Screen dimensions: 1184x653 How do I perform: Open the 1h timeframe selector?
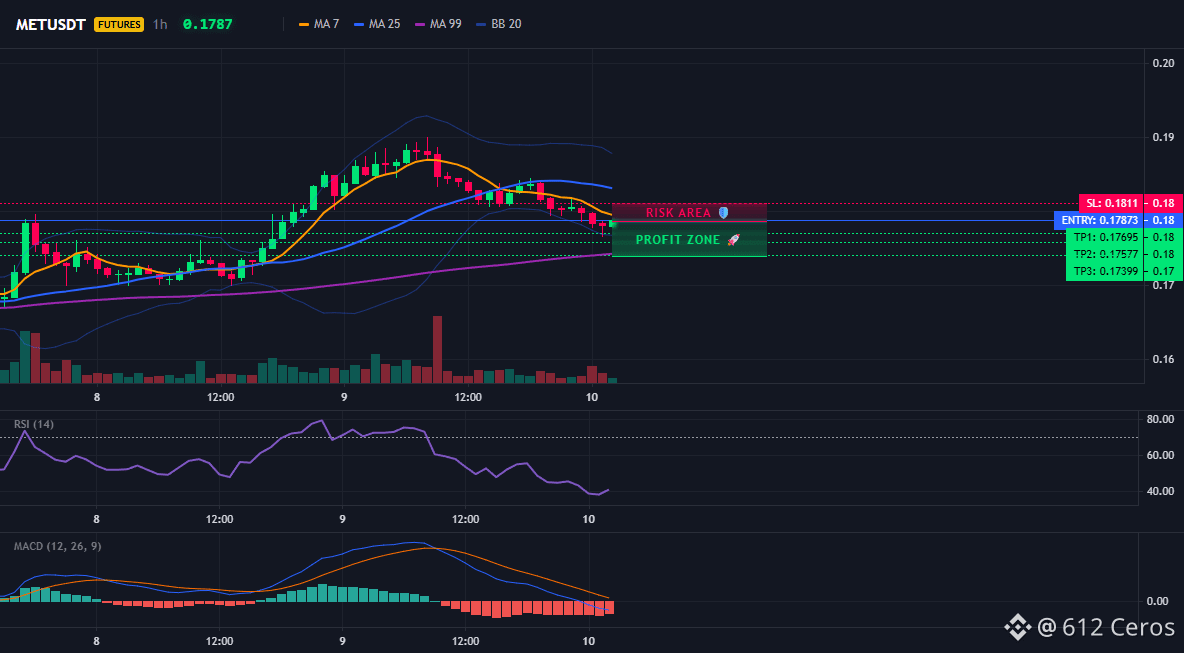(159, 24)
